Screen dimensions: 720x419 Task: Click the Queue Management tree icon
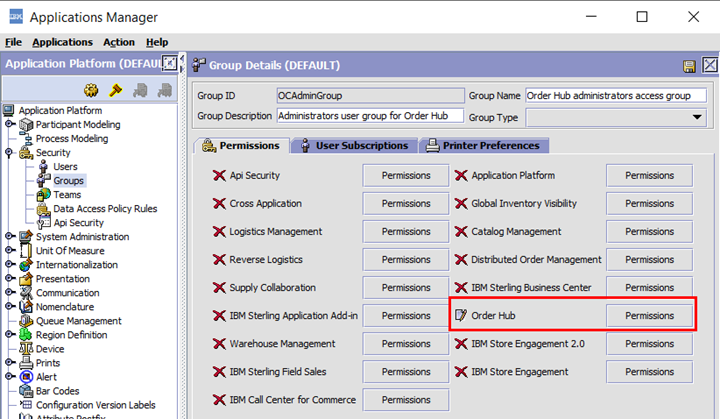coord(26,321)
